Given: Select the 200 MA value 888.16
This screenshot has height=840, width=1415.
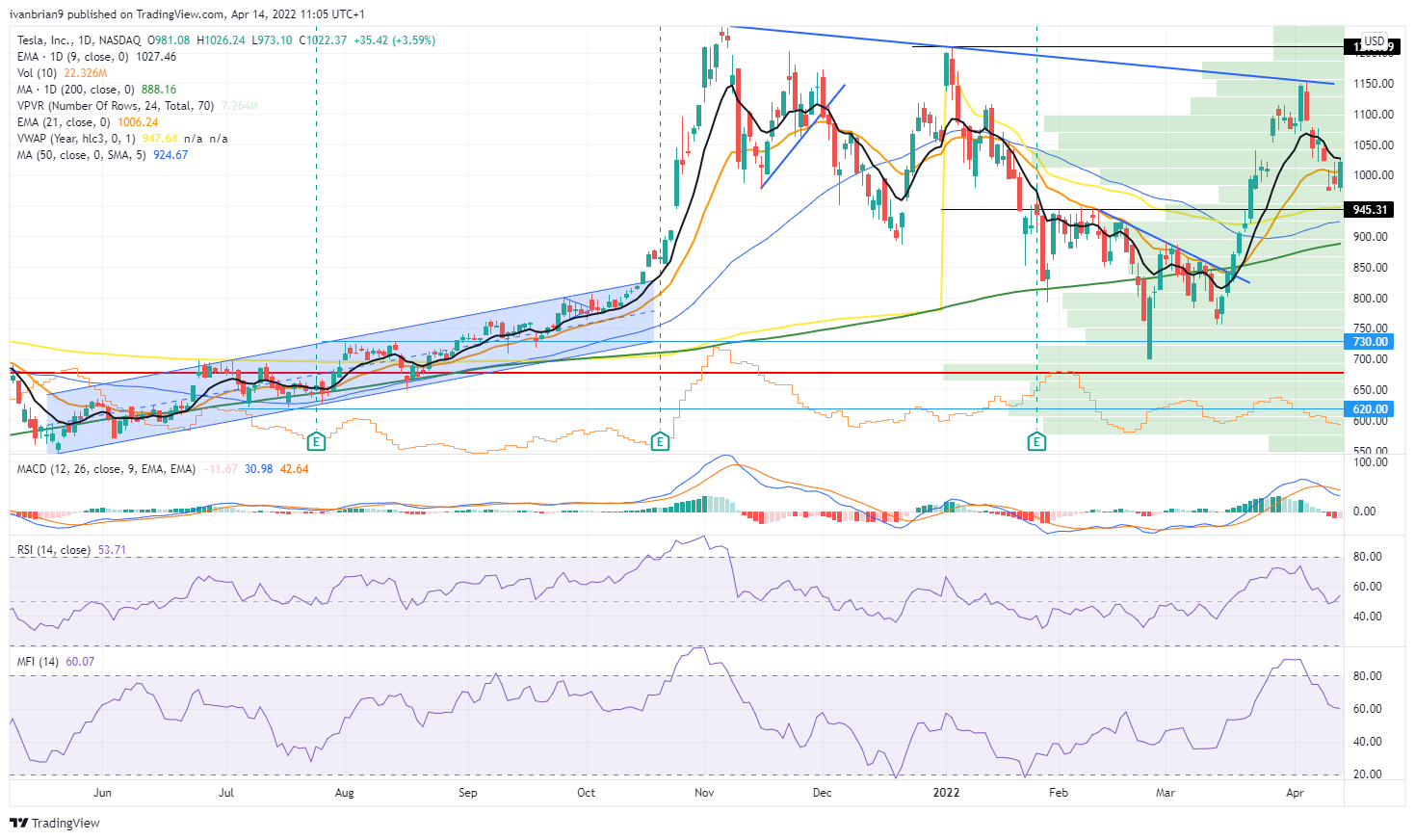Looking at the screenshot, I should pos(159,90).
